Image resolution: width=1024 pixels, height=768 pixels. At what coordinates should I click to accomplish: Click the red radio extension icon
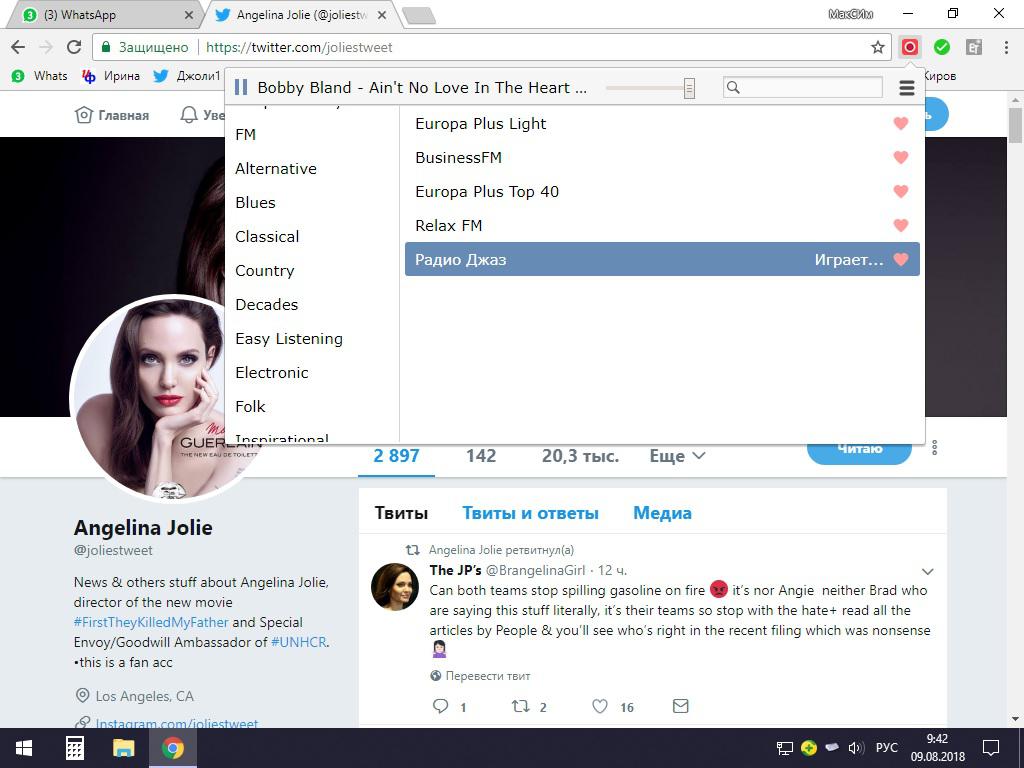point(910,47)
